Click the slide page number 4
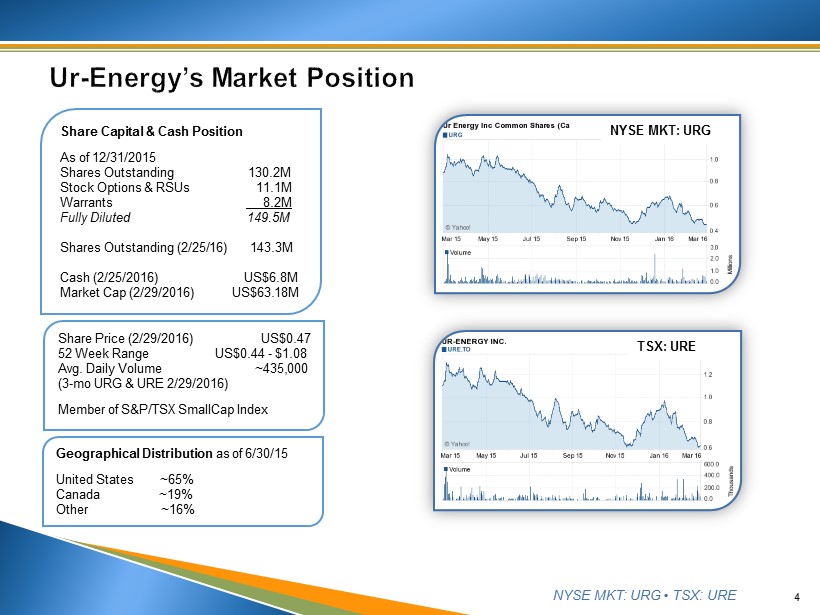820x615 pixels. (796, 597)
